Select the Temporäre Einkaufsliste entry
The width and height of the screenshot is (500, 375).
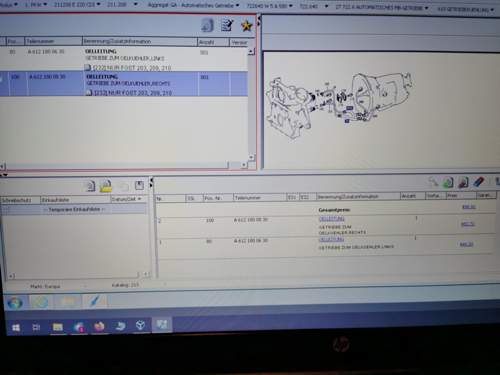(x=74, y=209)
